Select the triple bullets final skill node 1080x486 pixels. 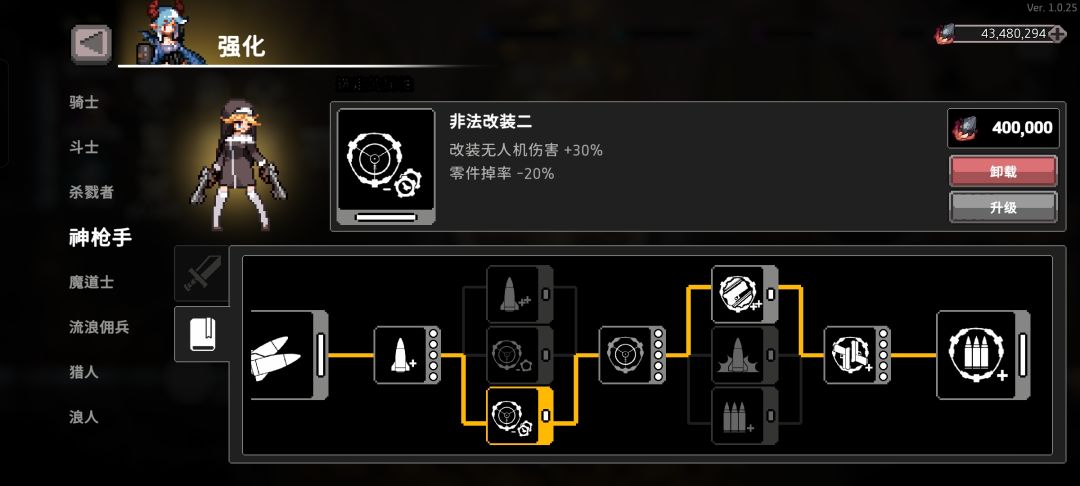(x=983, y=355)
